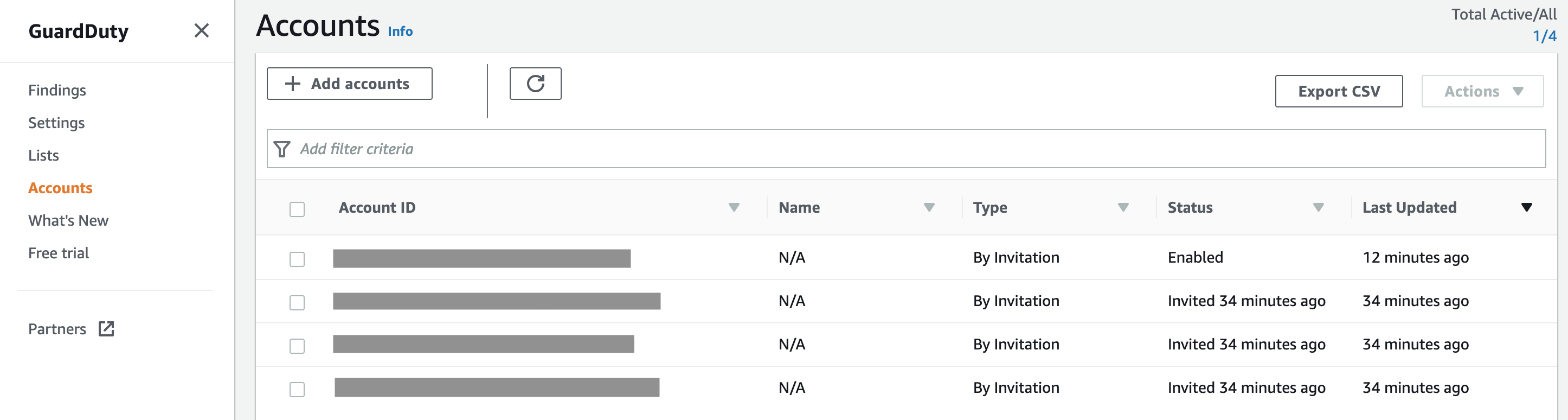Click plus icon on Add accounts
1568x420 pixels.
pyautogui.click(x=293, y=84)
